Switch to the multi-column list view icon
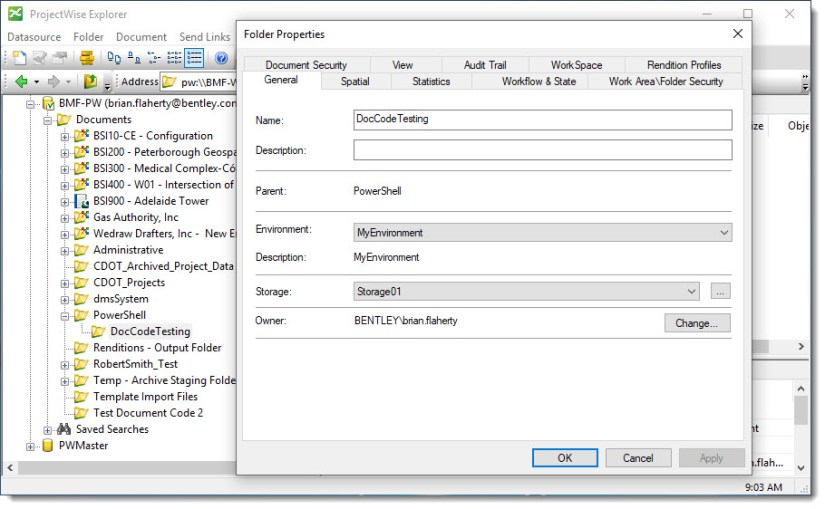This screenshot has height=509, width=825. pos(174,57)
